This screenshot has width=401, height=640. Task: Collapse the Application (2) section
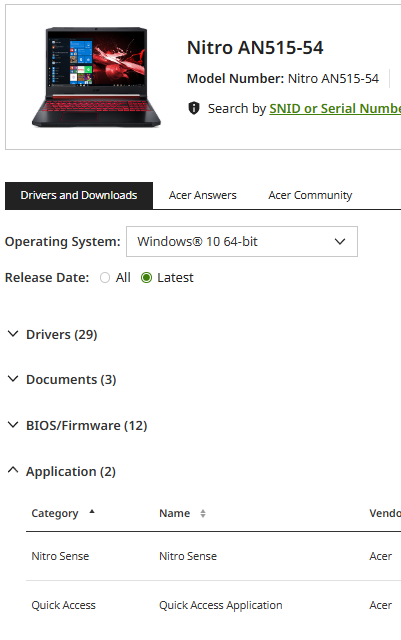62,471
